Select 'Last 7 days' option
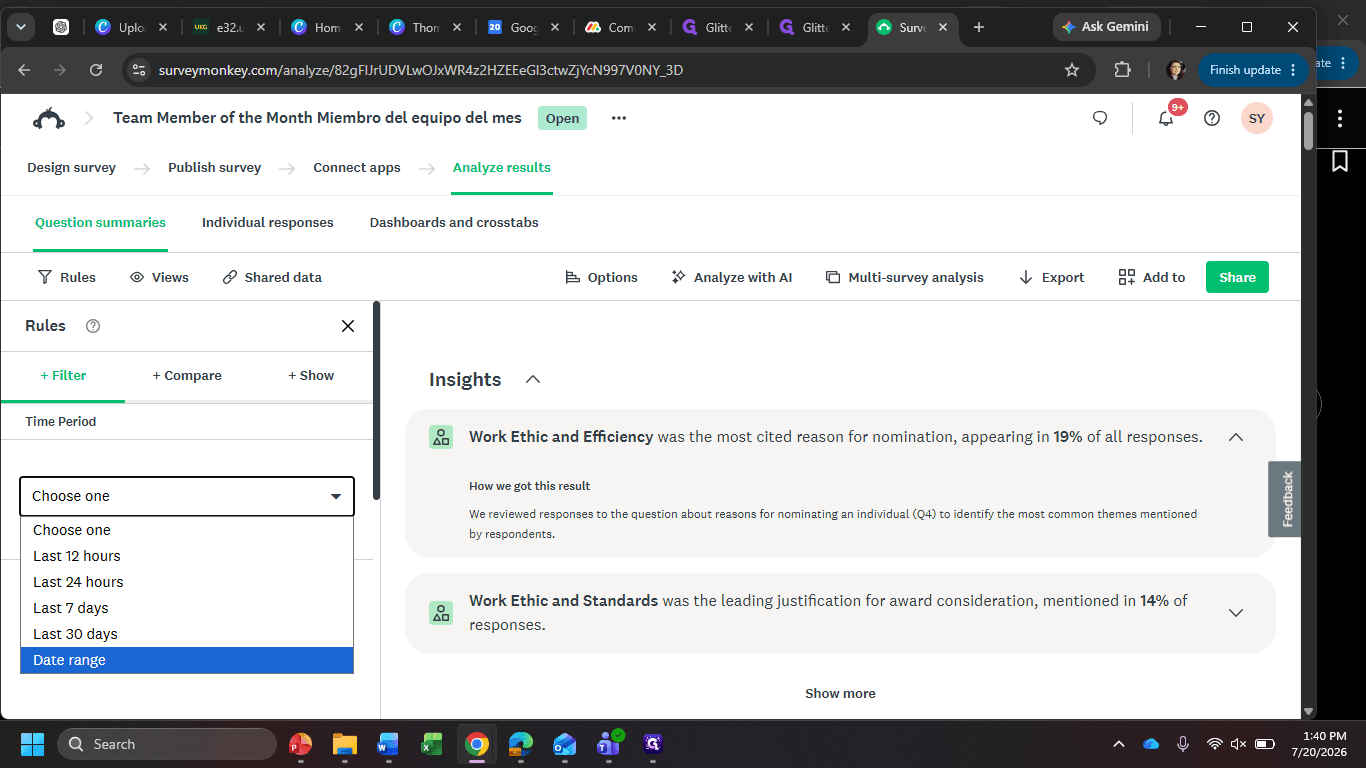This screenshot has height=768, width=1366. (187, 608)
